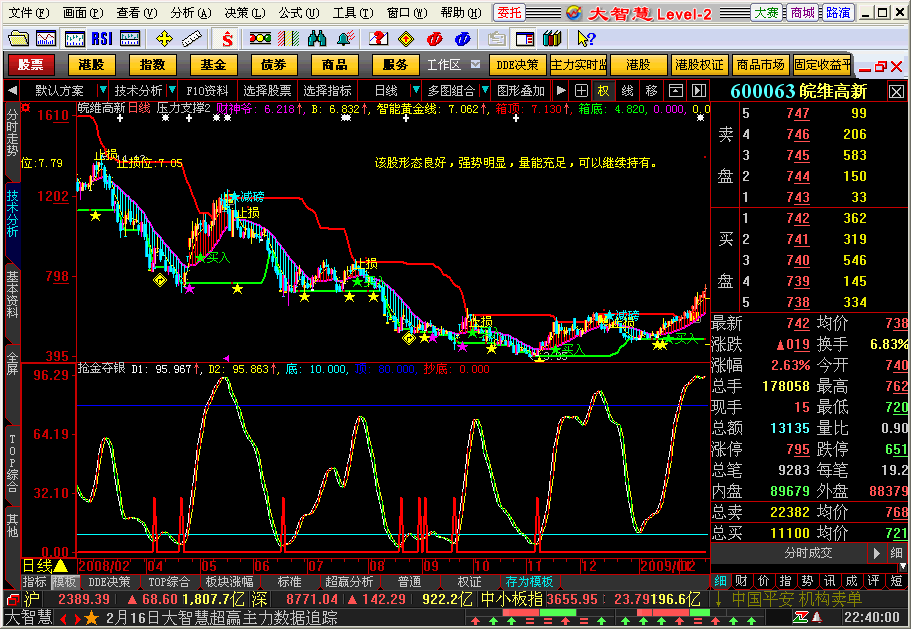Viewport: 911px width, 629px height.
Task: Click the yellow four-way move arrows icon
Action: point(164,39)
